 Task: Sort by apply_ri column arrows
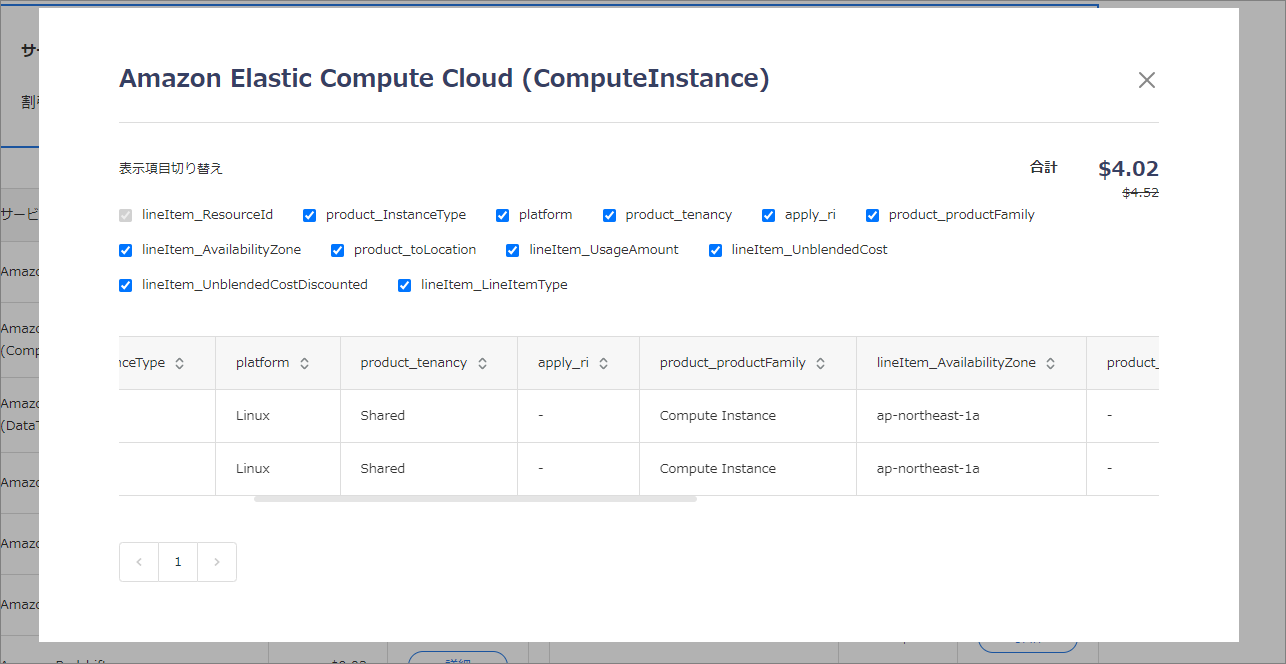coord(604,364)
